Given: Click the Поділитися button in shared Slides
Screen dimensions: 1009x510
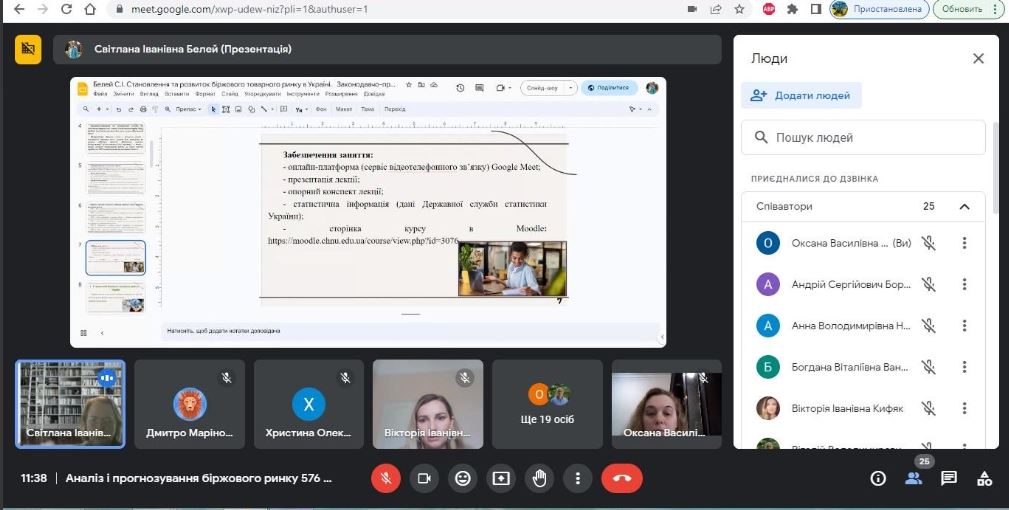Looking at the screenshot, I should click(609, 88).
